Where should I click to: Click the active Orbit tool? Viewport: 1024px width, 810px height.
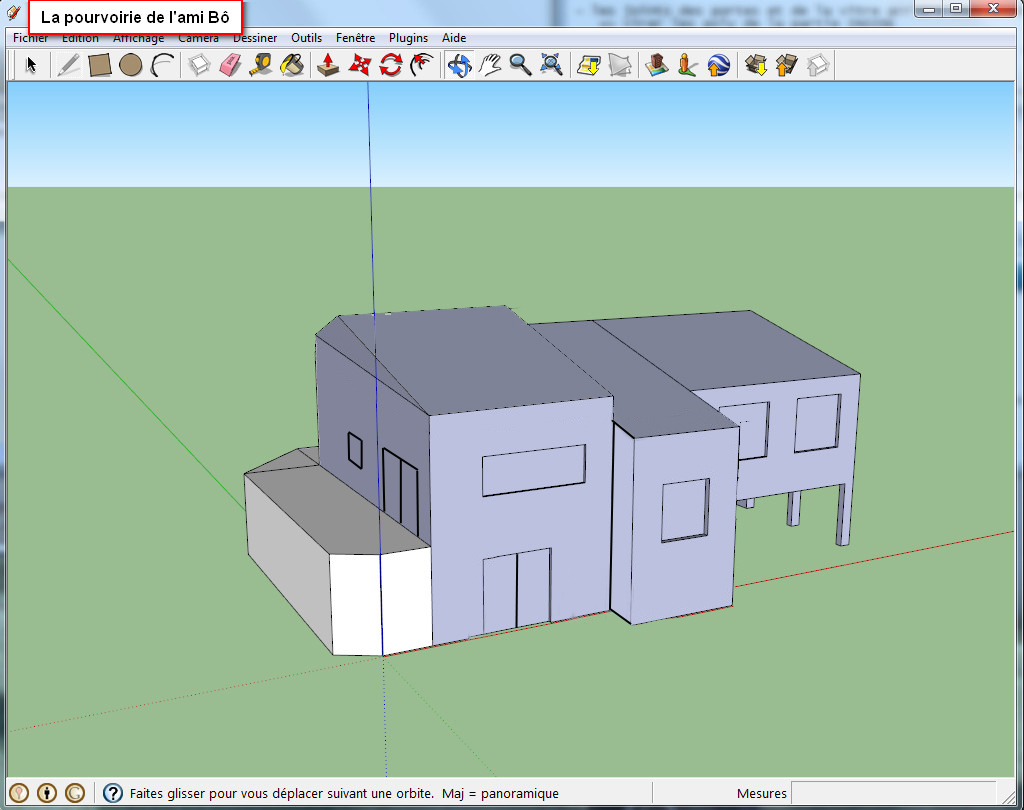pyautogui.click(x=459, y=65)
